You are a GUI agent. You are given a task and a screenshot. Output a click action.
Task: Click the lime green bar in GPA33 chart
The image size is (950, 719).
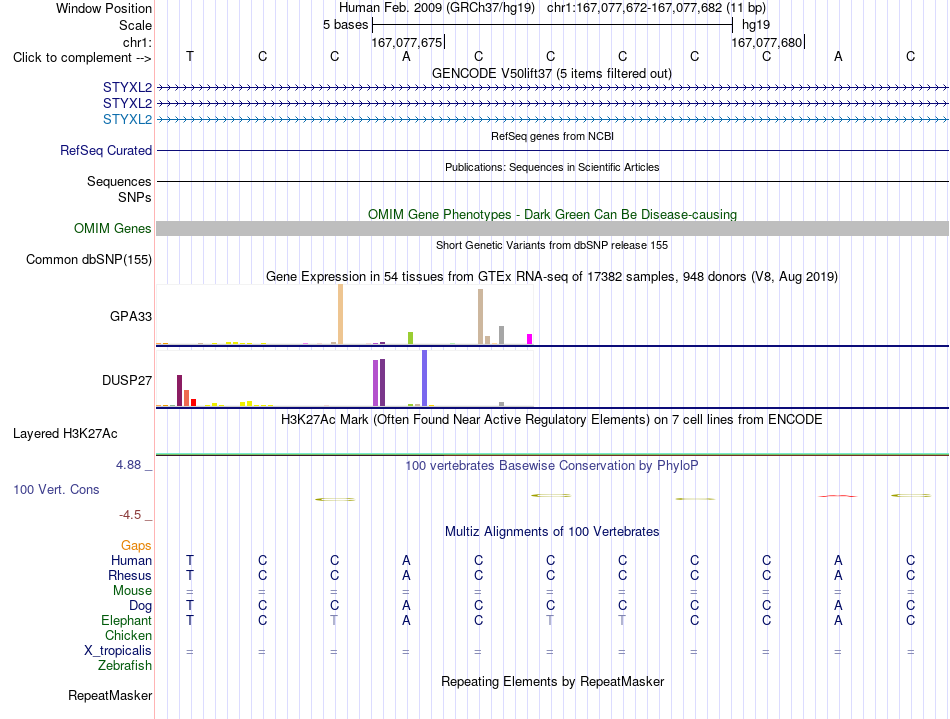411,338
